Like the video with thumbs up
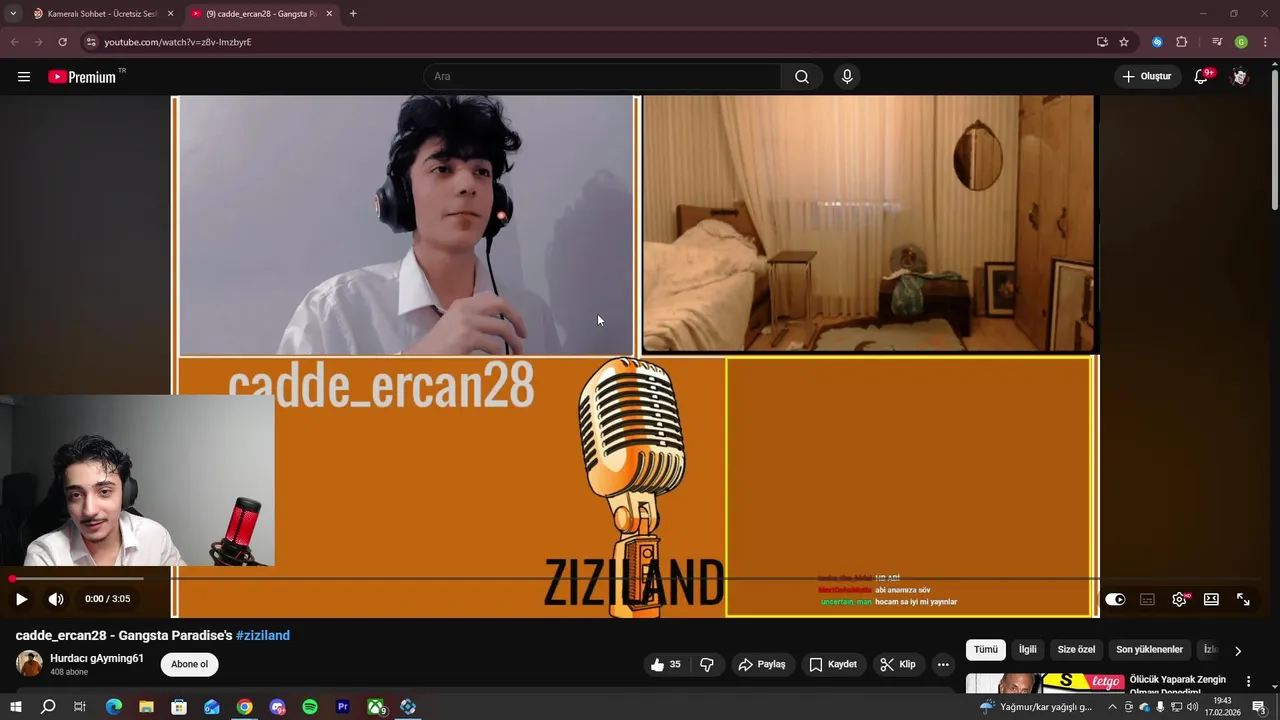The height and width of the screenshot is (720, 1280). [666, 664]
